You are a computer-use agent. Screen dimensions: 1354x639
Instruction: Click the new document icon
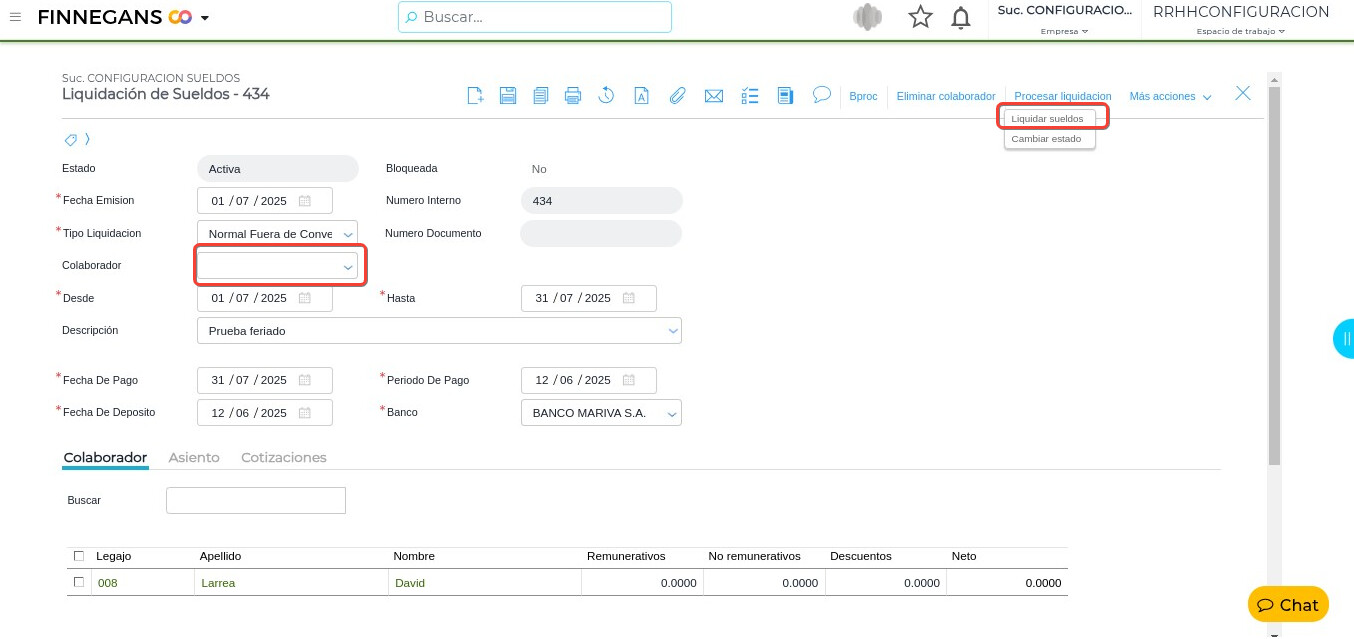tap(475, 96)
